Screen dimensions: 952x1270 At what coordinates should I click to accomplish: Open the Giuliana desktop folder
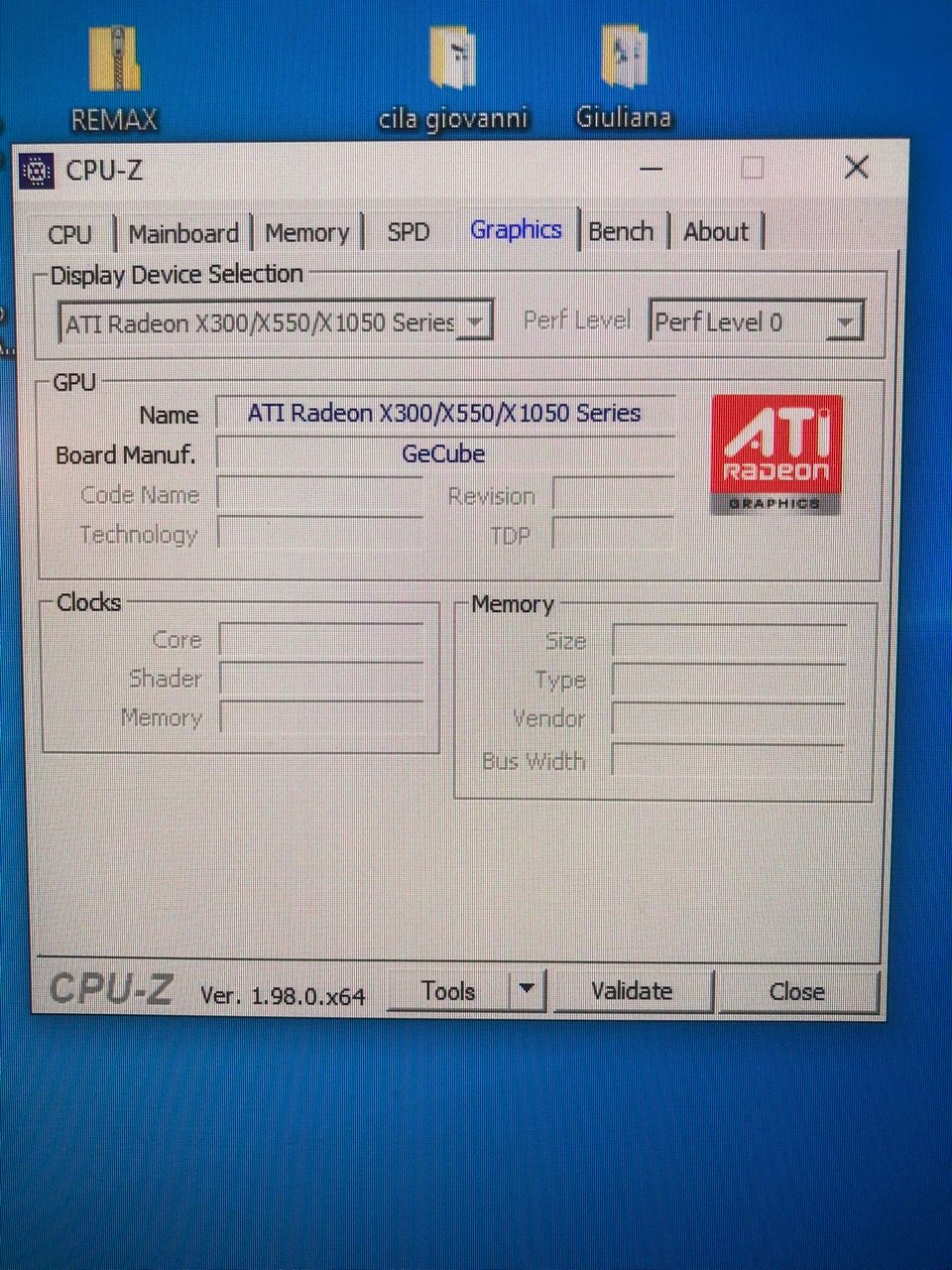tap(624, 75)
